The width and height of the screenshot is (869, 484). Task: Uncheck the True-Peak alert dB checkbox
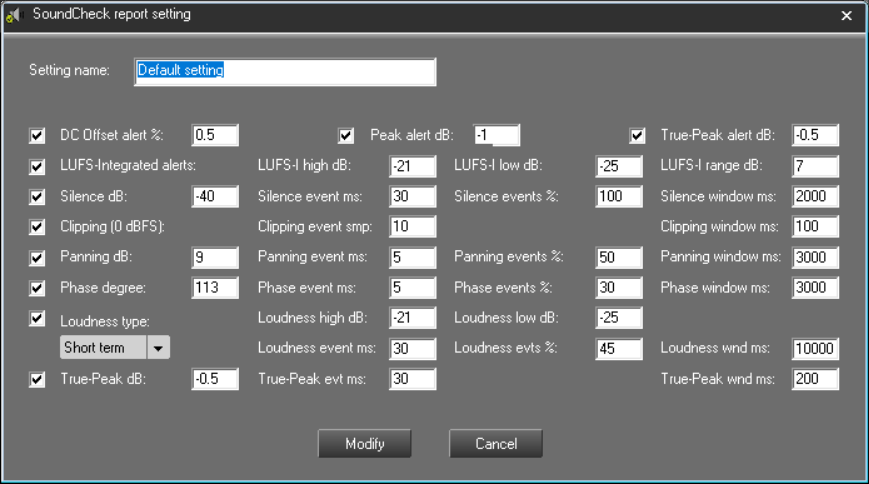coord(637,135)
